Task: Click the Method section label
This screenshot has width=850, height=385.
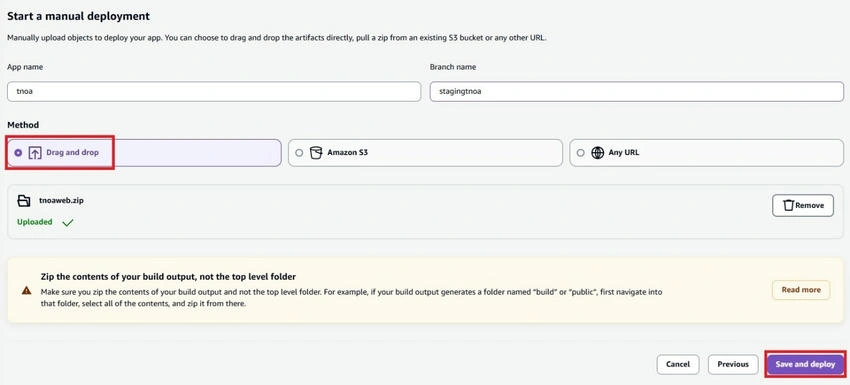Action: 23,125
